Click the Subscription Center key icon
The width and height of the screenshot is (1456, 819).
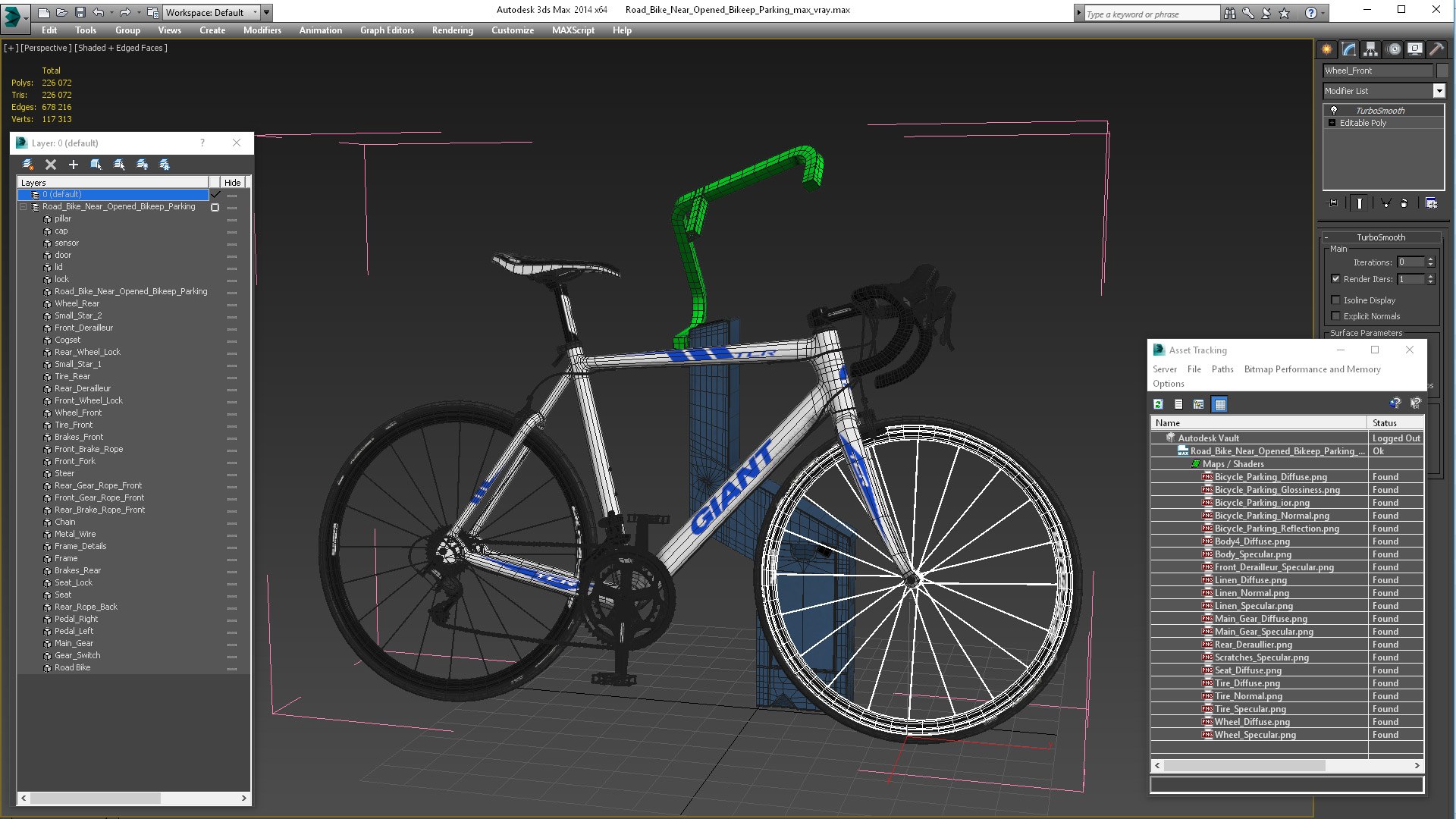(x=1247, y=13)
